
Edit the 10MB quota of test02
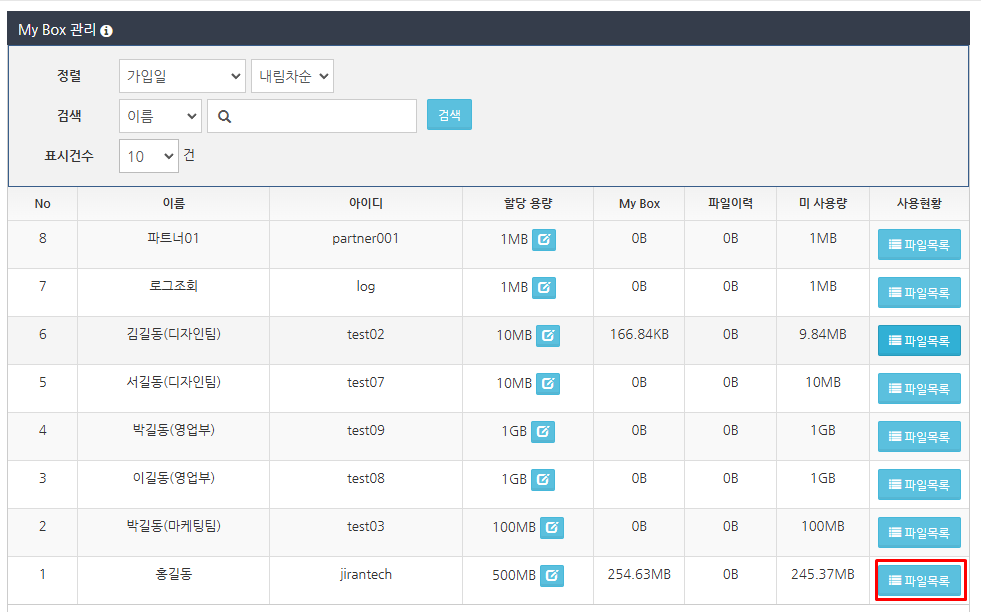click(547, 336)
